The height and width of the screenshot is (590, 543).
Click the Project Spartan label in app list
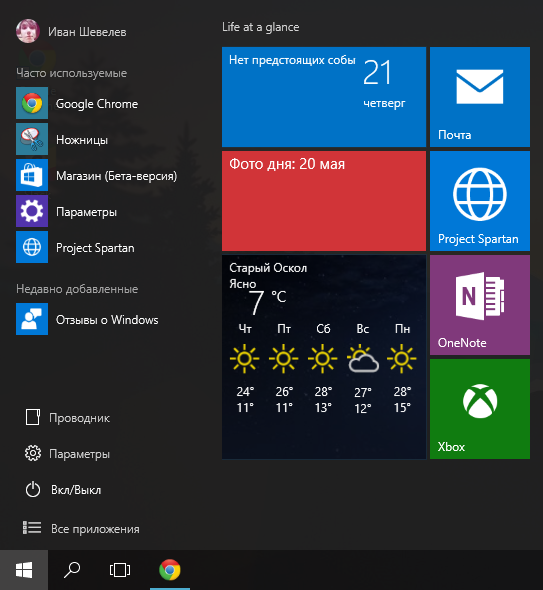[x=95, y=248]
